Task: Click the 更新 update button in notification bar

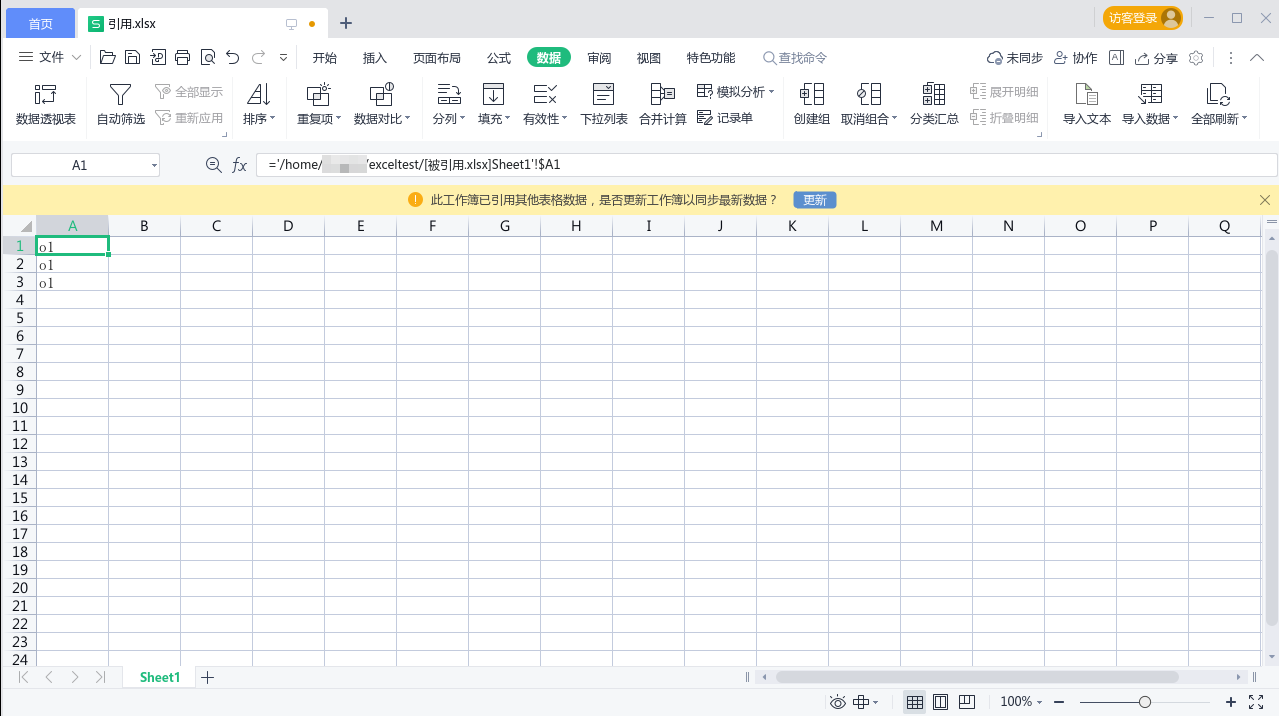Action: tap(814, 200)
